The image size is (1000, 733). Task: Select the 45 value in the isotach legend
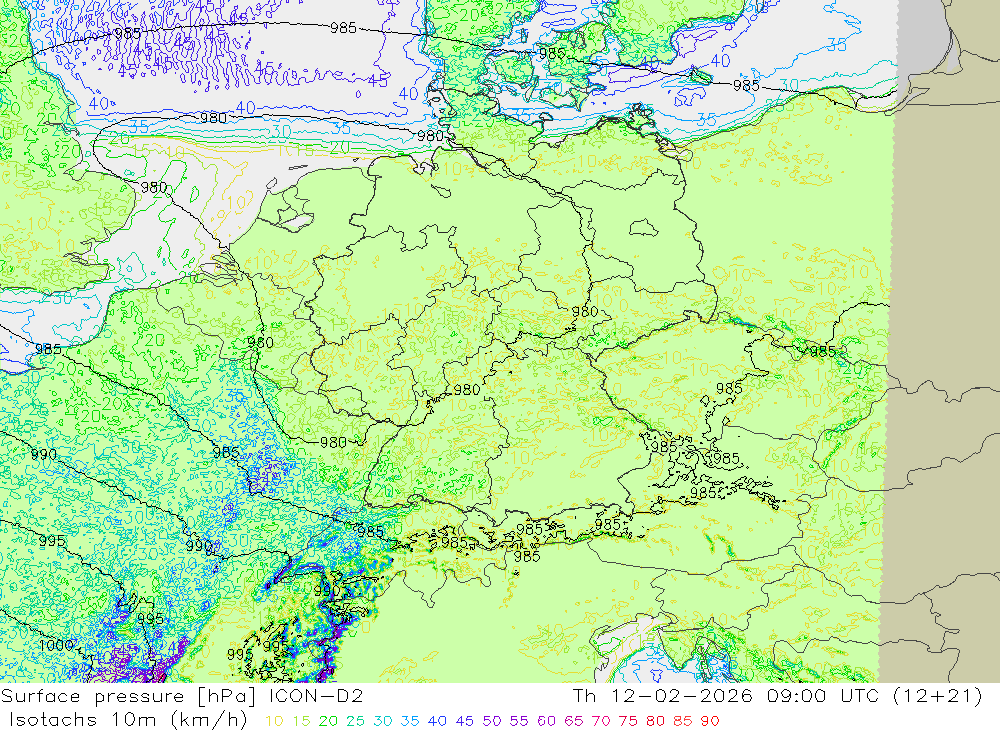464,722
